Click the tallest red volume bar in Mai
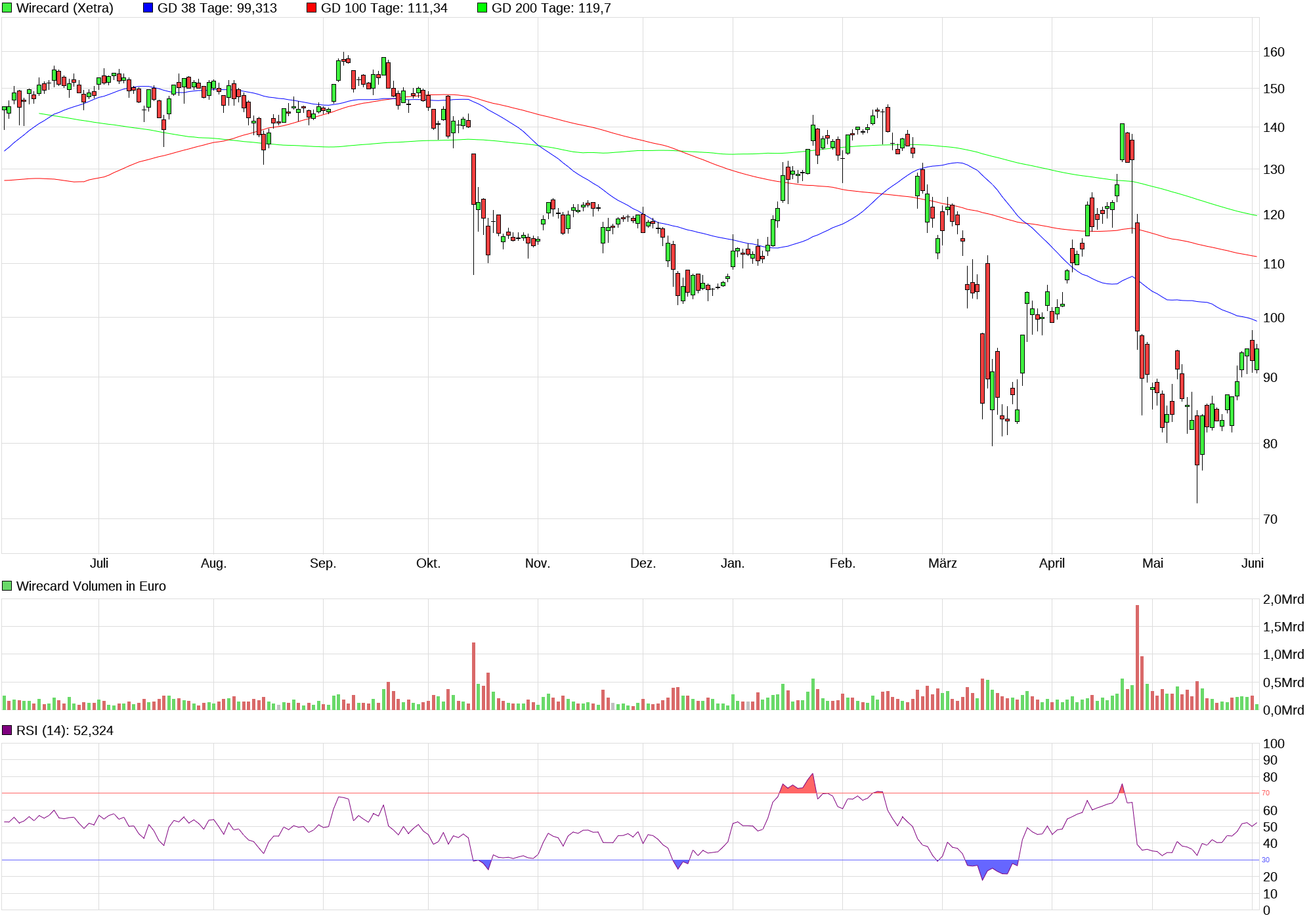Image resolution: width=1311 pixels, height=924 pixels. click(1137, 656)
